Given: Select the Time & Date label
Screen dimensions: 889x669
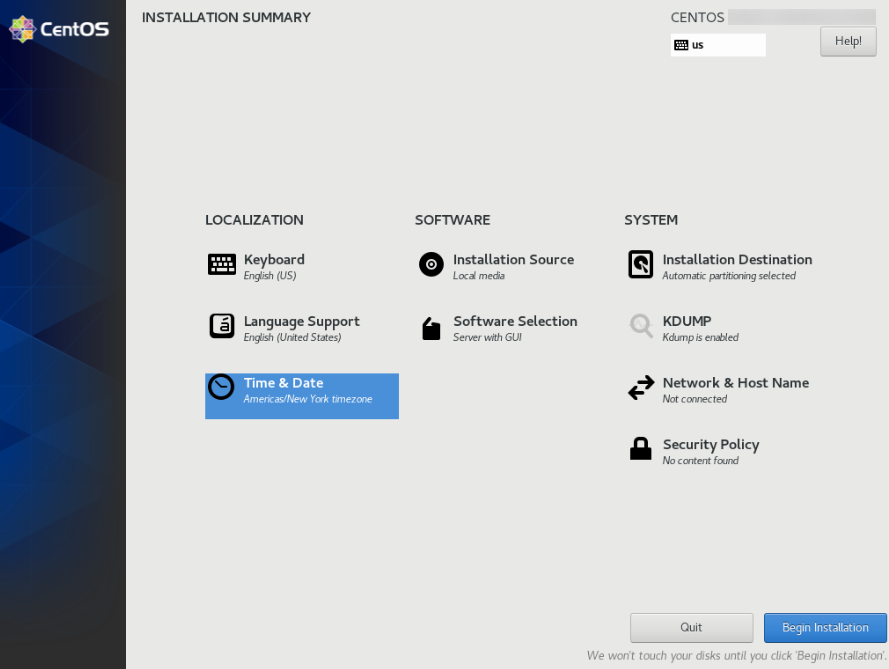Looking at the screenshot, I should (x=283, y=383).
